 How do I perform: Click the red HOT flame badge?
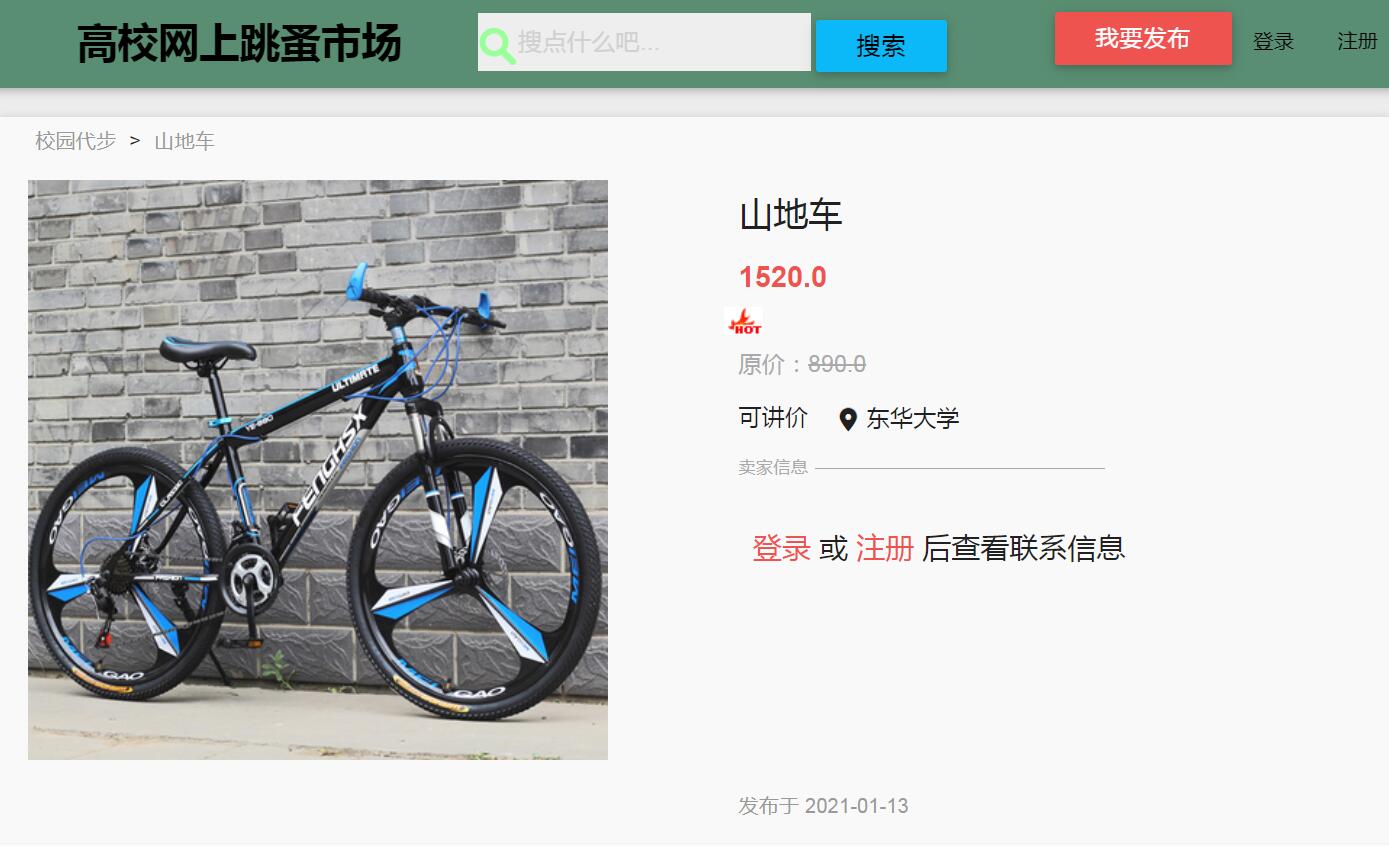click(743, 322)
